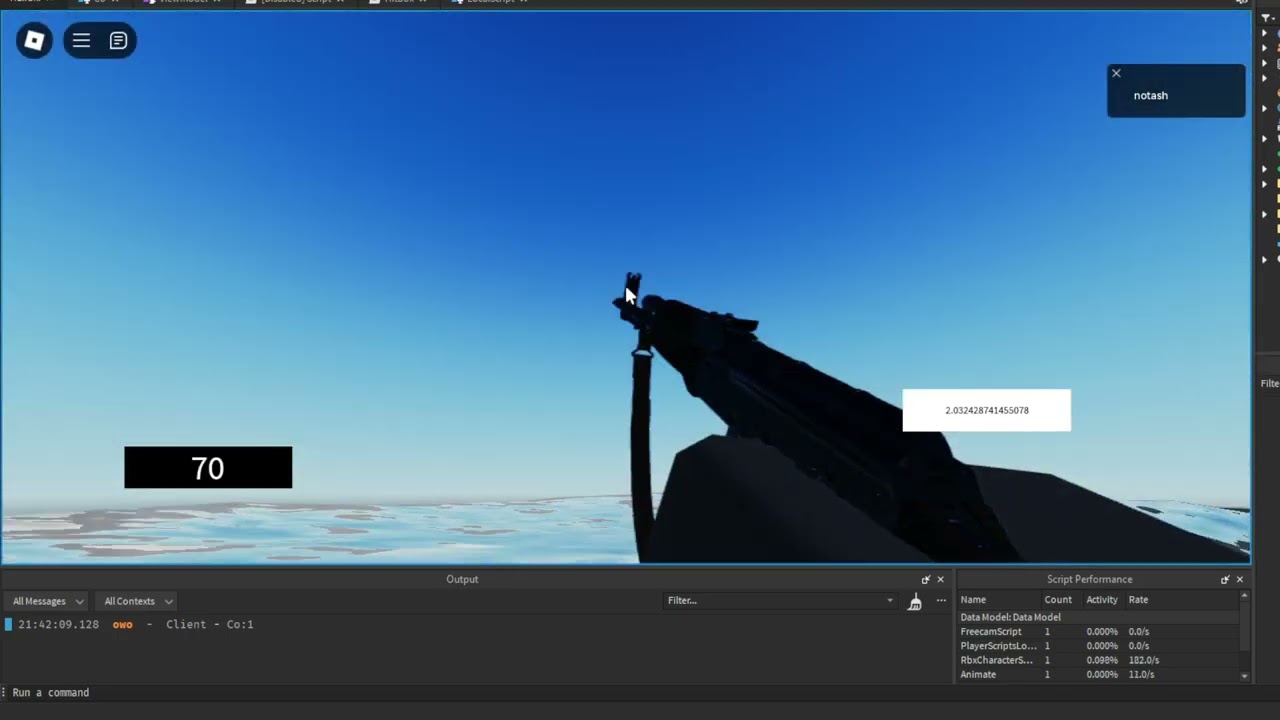This screenshot has height=720, width=1280.
Task: Sort Script Performance by the Count column
Action: [1058, 600]
